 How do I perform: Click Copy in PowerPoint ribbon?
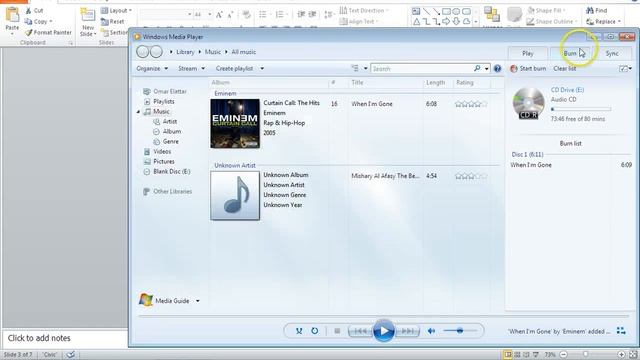[x=38, y=21]
